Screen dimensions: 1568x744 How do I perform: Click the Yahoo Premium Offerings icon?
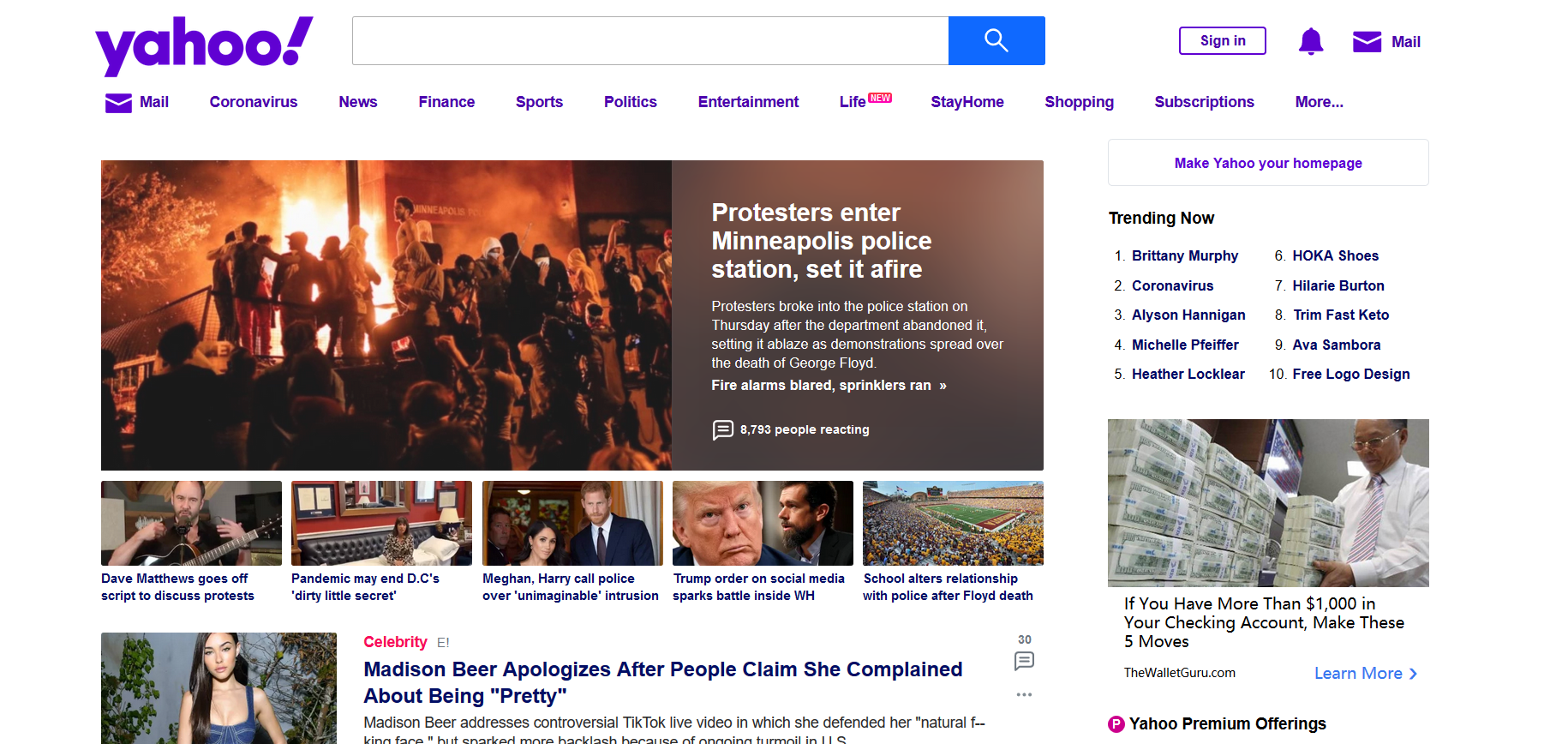point(1116,724)
